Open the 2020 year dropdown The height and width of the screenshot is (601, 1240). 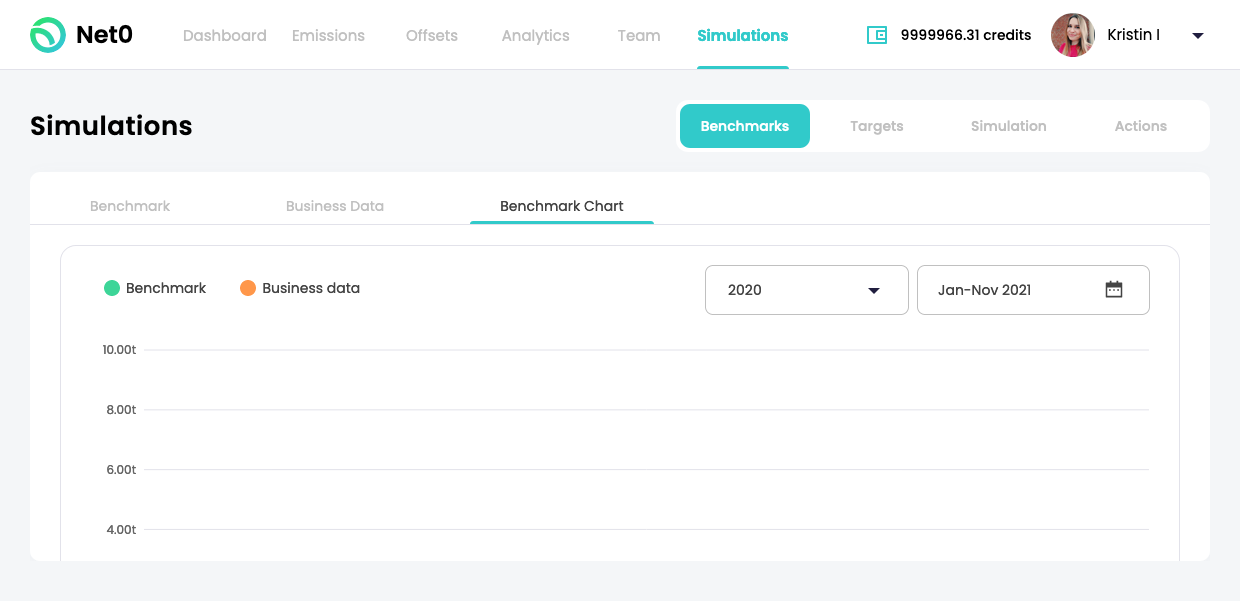click(x=807, y=290)
